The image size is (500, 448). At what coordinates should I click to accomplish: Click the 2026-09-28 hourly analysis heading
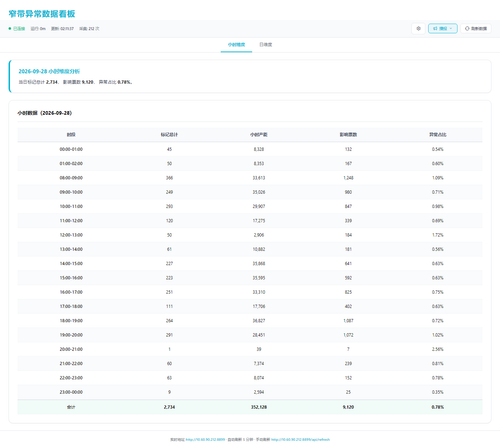pos(49,71)
